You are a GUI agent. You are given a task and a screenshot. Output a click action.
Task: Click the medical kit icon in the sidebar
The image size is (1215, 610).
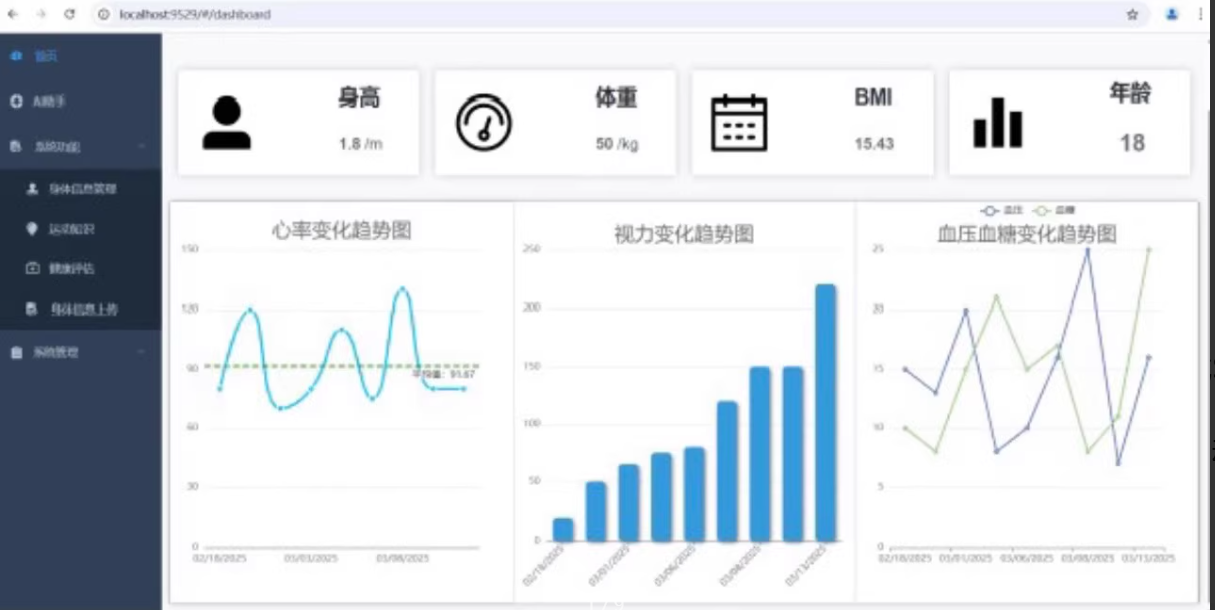[32, 269]
